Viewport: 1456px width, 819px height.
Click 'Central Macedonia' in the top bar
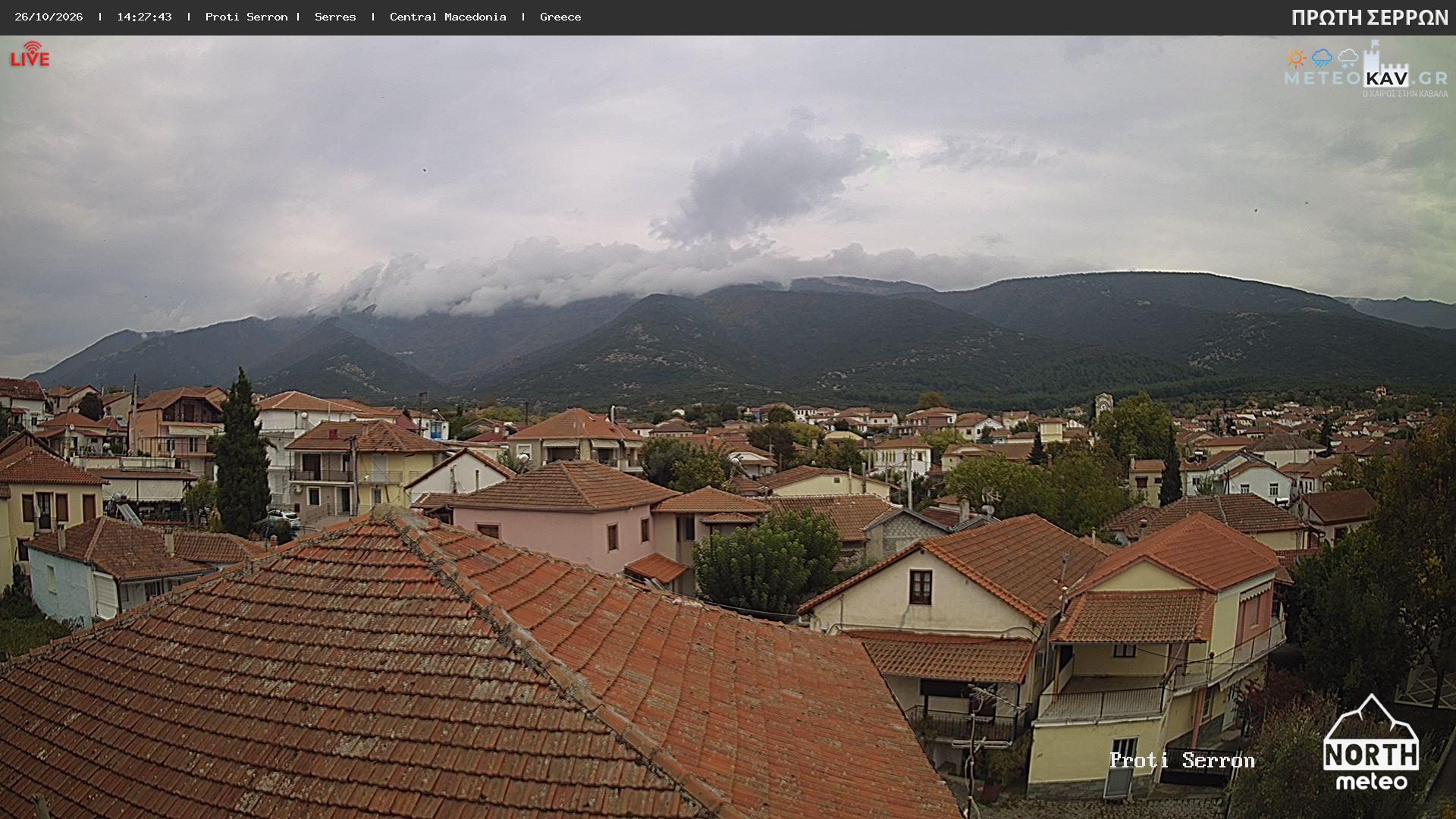click(448, 17)
